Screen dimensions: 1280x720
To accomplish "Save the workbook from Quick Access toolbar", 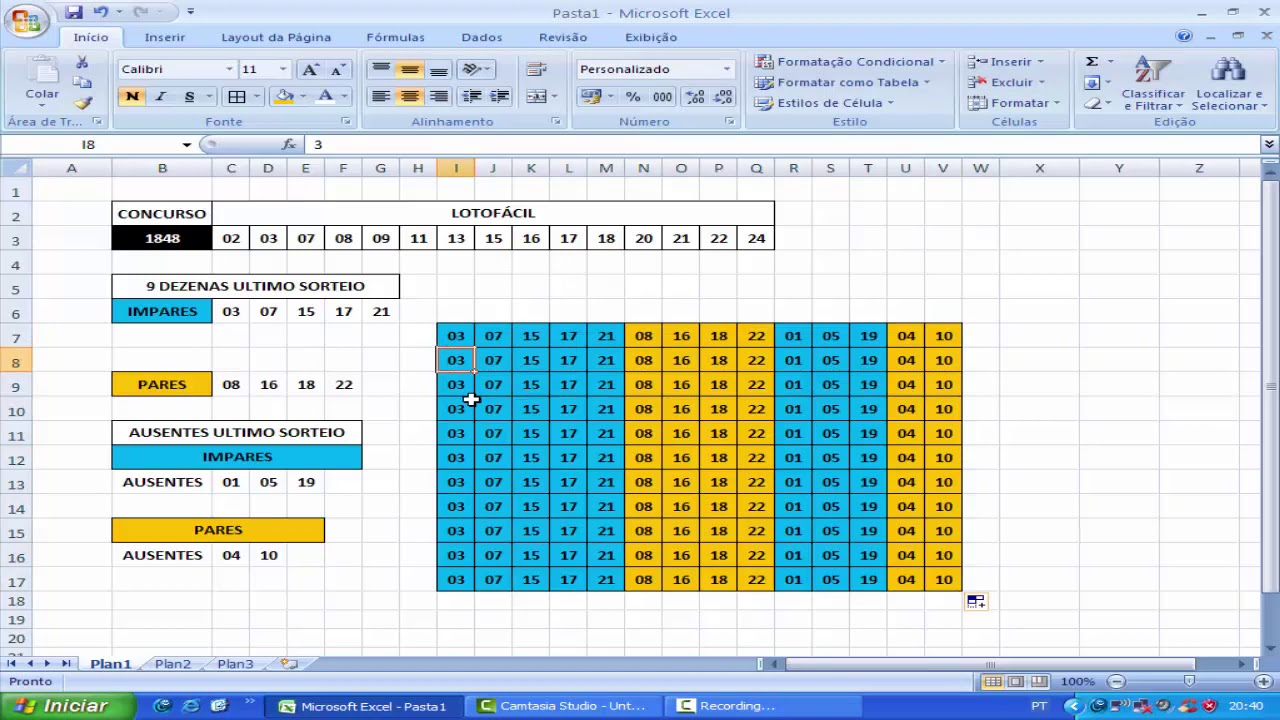I will click(74, 12).
